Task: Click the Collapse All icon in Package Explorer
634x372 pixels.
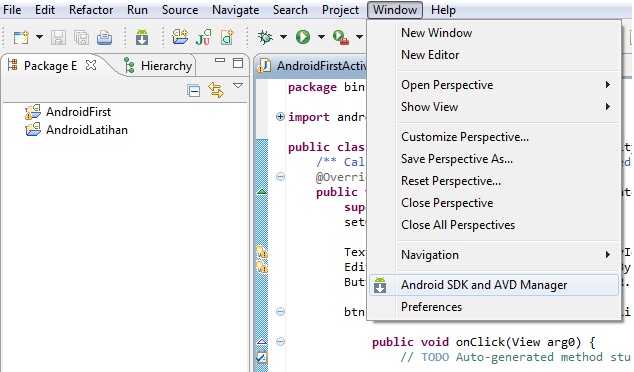Action: click(x=194, y=90)
